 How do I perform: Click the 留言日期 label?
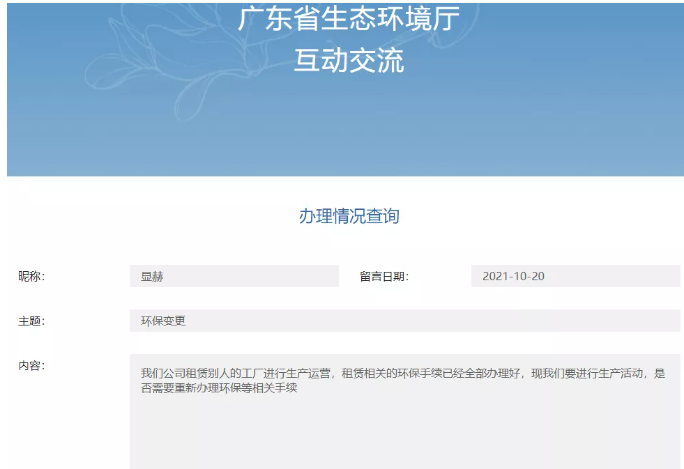tap(384, 276)
